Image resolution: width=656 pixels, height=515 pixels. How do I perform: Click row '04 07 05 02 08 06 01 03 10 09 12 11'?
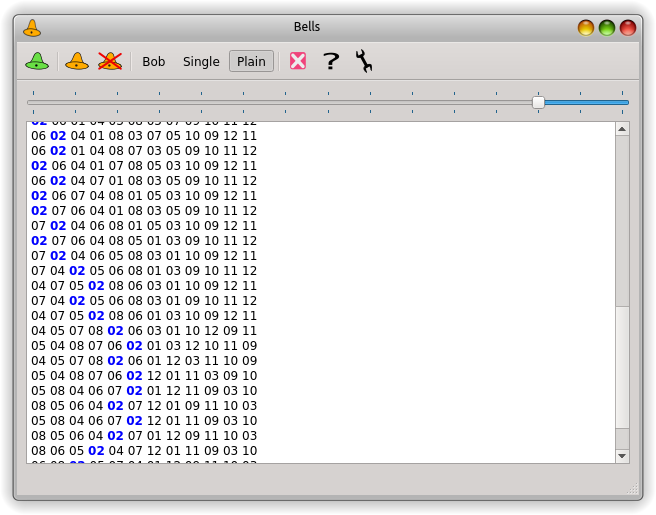(x=144, y=316)
